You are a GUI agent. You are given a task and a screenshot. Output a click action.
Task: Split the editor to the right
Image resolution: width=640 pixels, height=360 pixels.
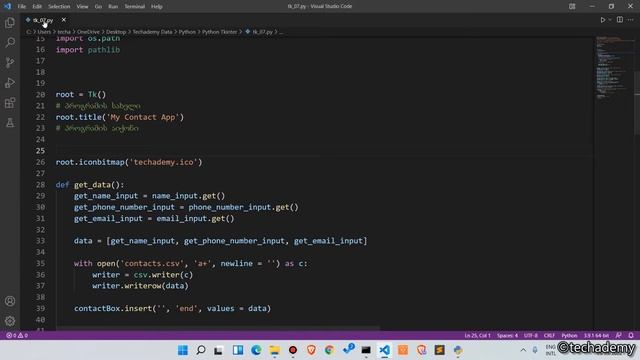pos(620,20)
